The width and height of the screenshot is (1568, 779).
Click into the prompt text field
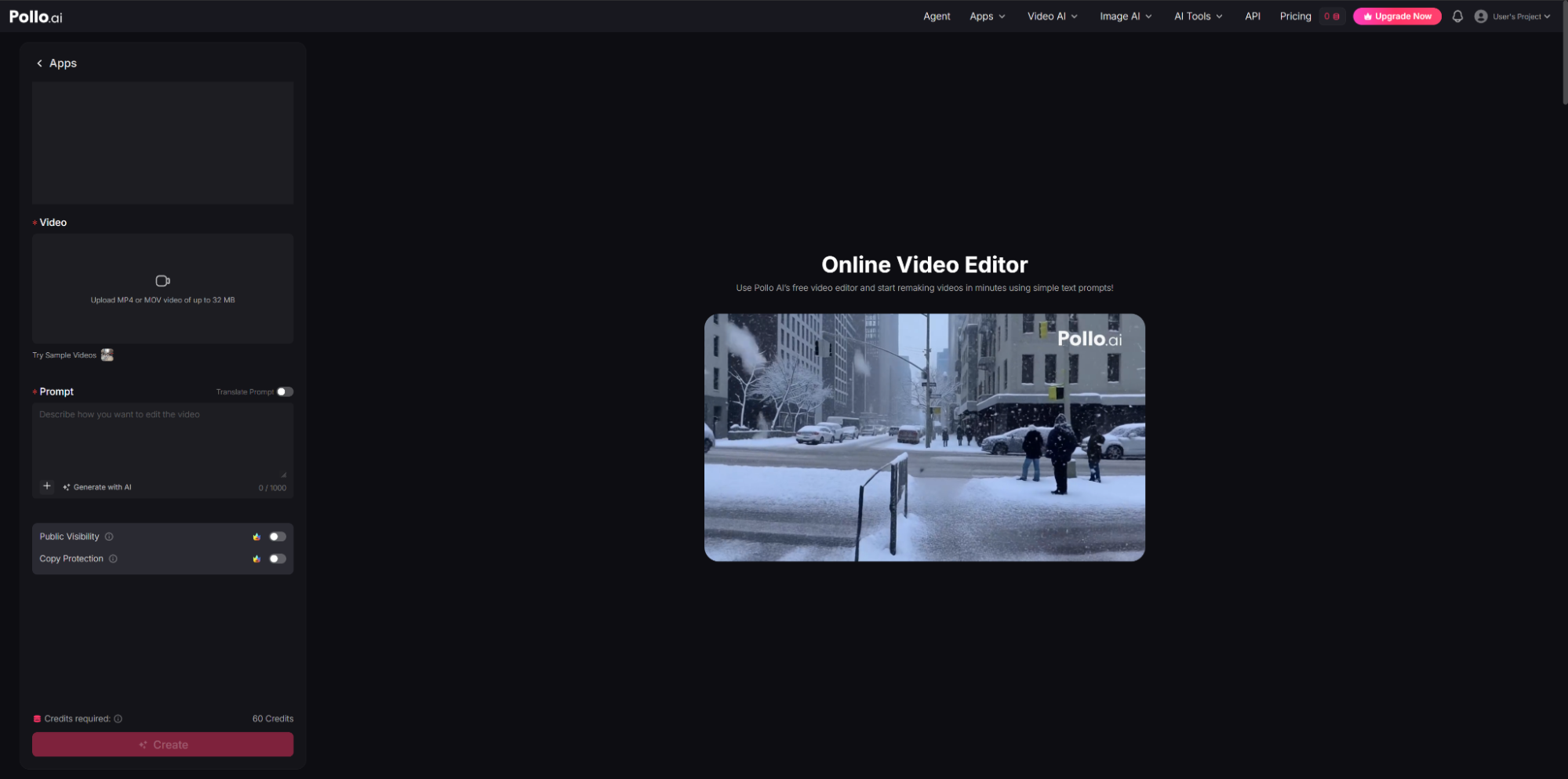[x=162, y=439]
